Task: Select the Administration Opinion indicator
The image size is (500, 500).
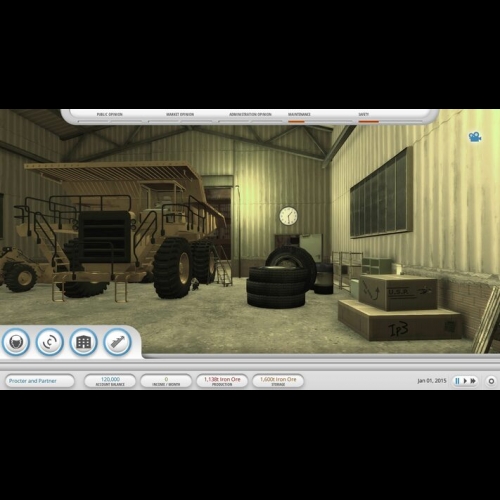Action: pos(250,116)
